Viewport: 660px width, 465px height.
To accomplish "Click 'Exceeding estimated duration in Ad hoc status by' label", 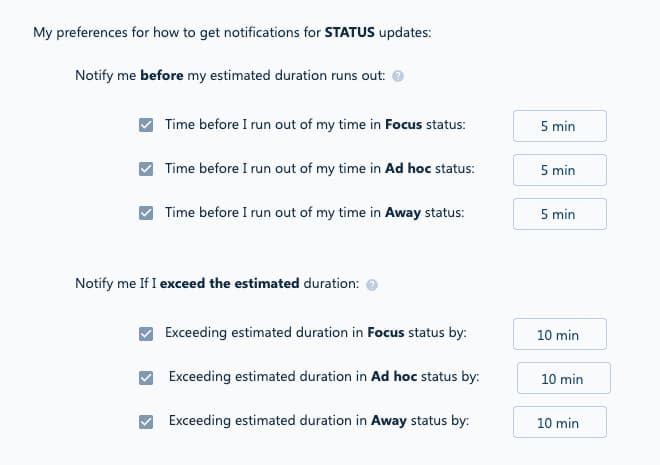I will coord(324,377).
